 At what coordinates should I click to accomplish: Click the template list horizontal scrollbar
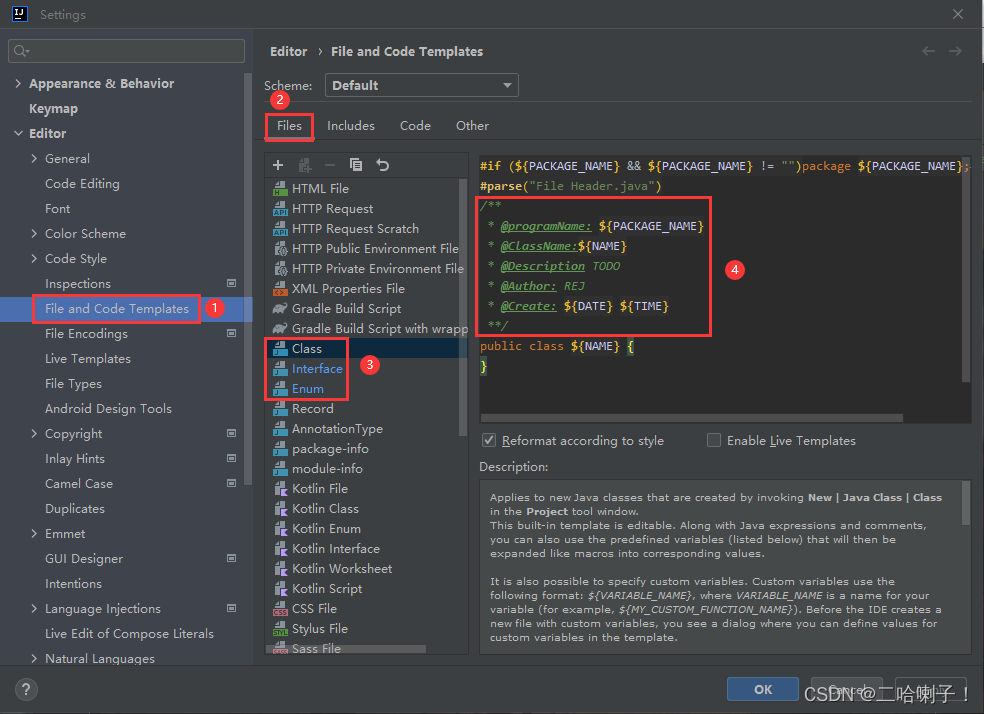346,649
